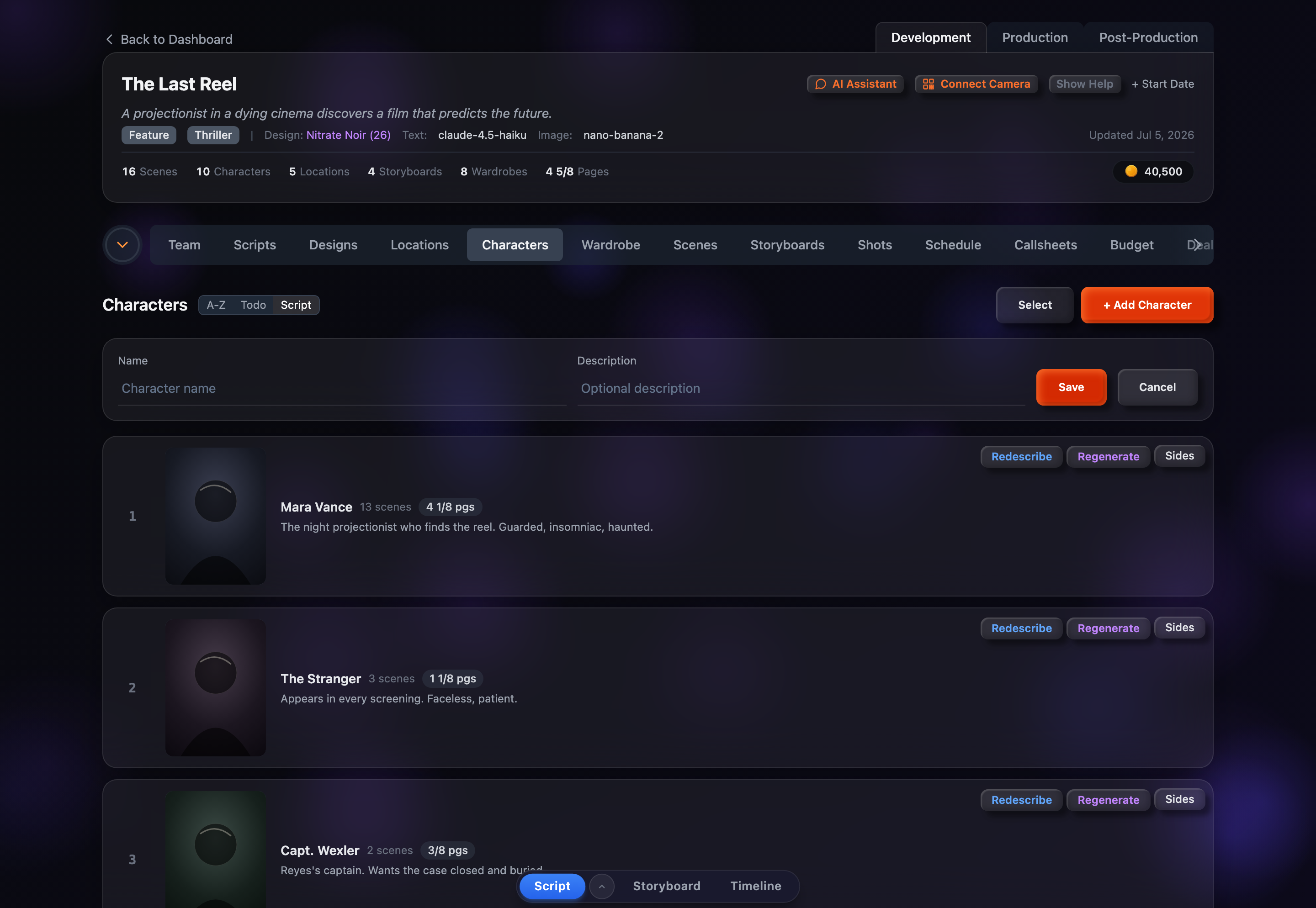Click the Capt. Wexler character name
The image size is (1316, 908).
point(320,850)
